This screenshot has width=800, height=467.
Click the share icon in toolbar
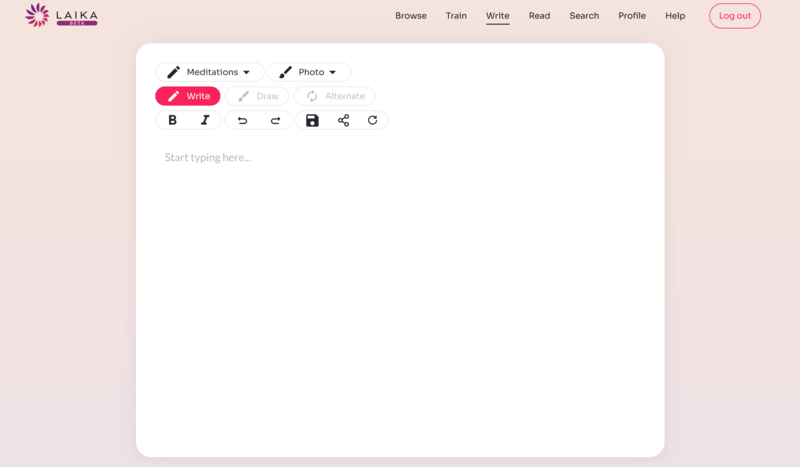(343, 120)
